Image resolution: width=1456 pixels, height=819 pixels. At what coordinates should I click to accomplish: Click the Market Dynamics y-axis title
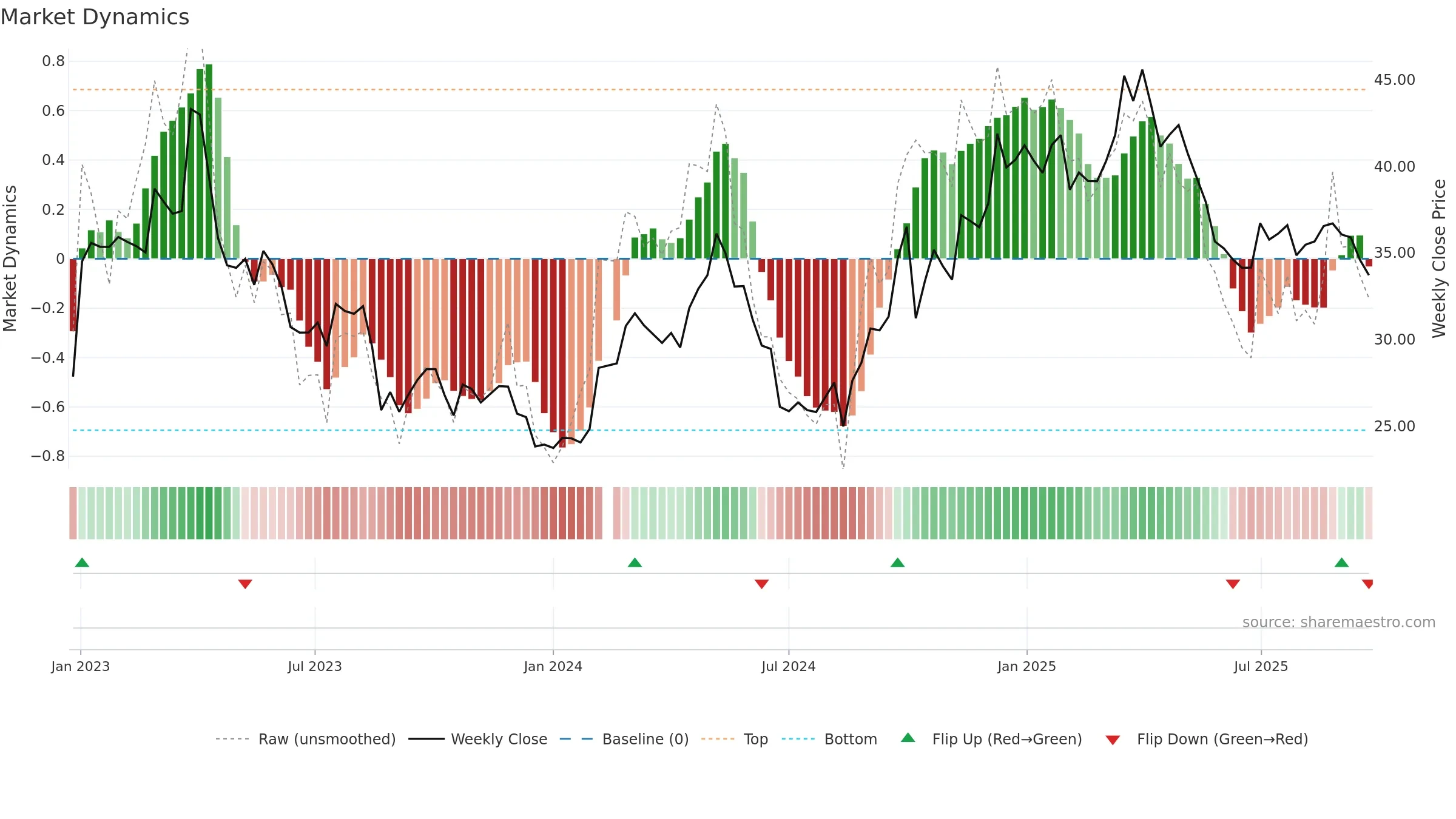point(10,258)
